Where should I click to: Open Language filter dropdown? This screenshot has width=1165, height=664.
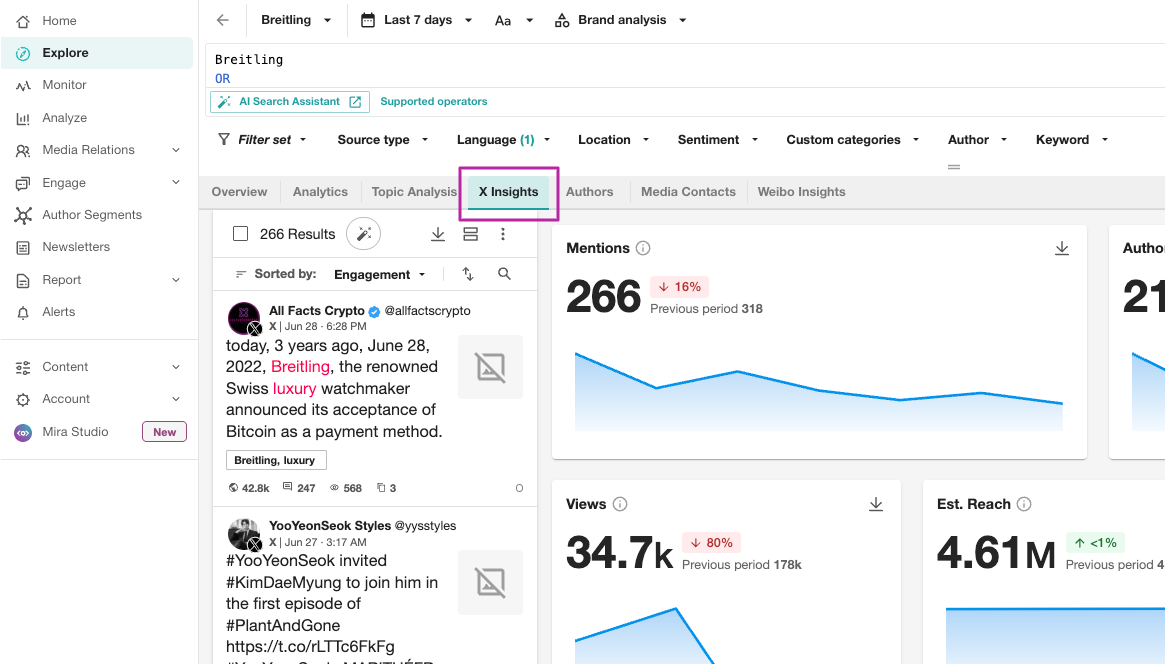[x=503, y=140]
